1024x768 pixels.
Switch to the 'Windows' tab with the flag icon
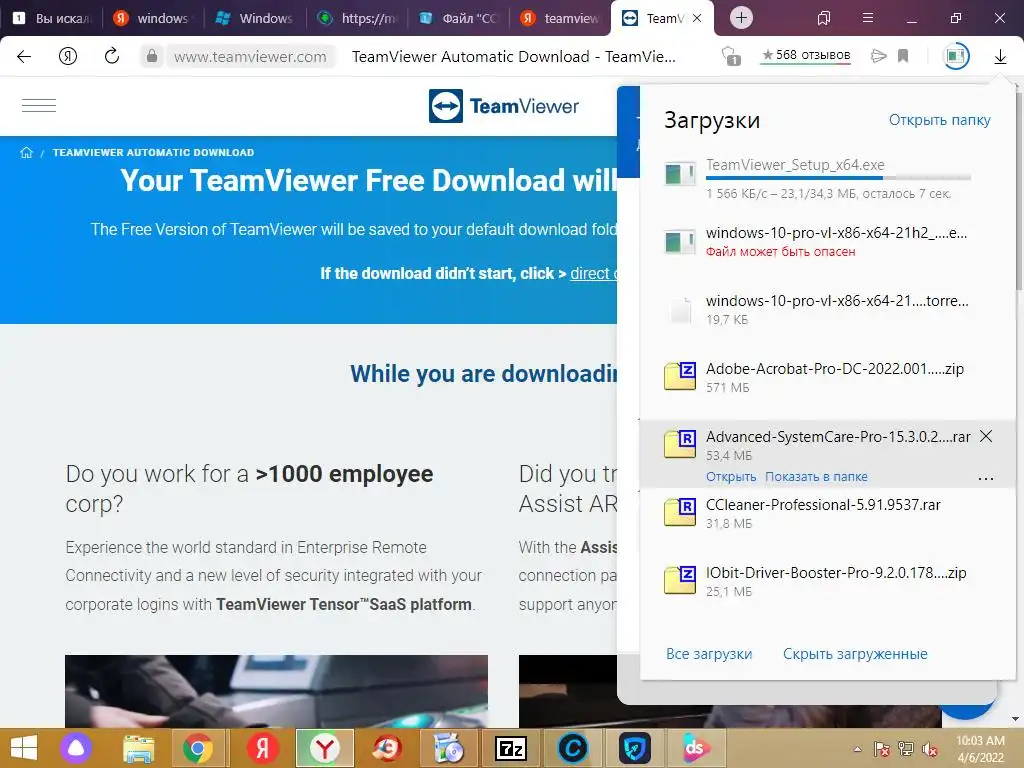tap(255, 18)
